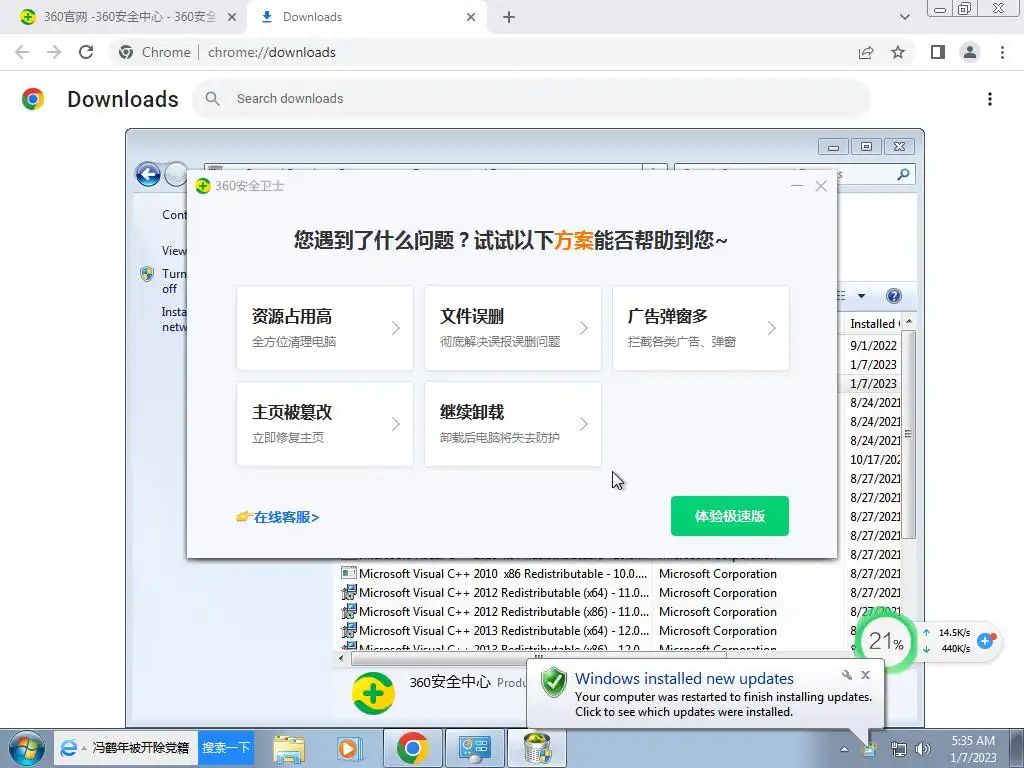Open the Chrome three-dot menu
This screenshot has width=1024, height=768.
click(x=1002, y=52)
